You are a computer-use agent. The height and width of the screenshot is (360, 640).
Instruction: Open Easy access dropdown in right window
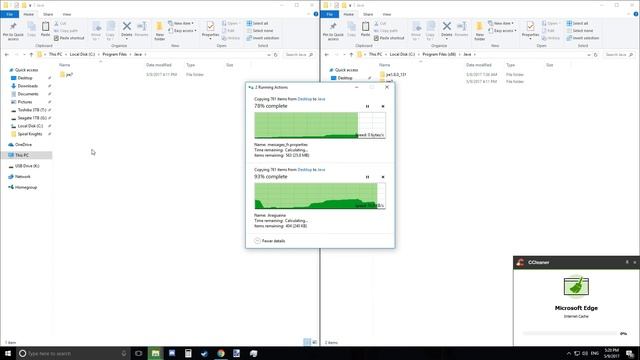coord(502,31)
